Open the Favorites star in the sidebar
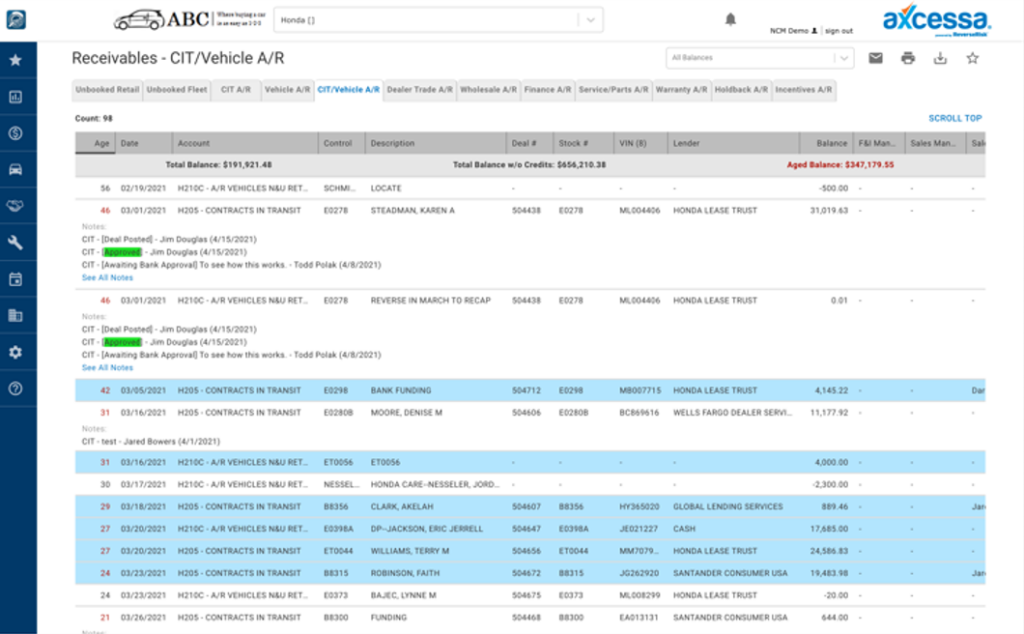 16,60
